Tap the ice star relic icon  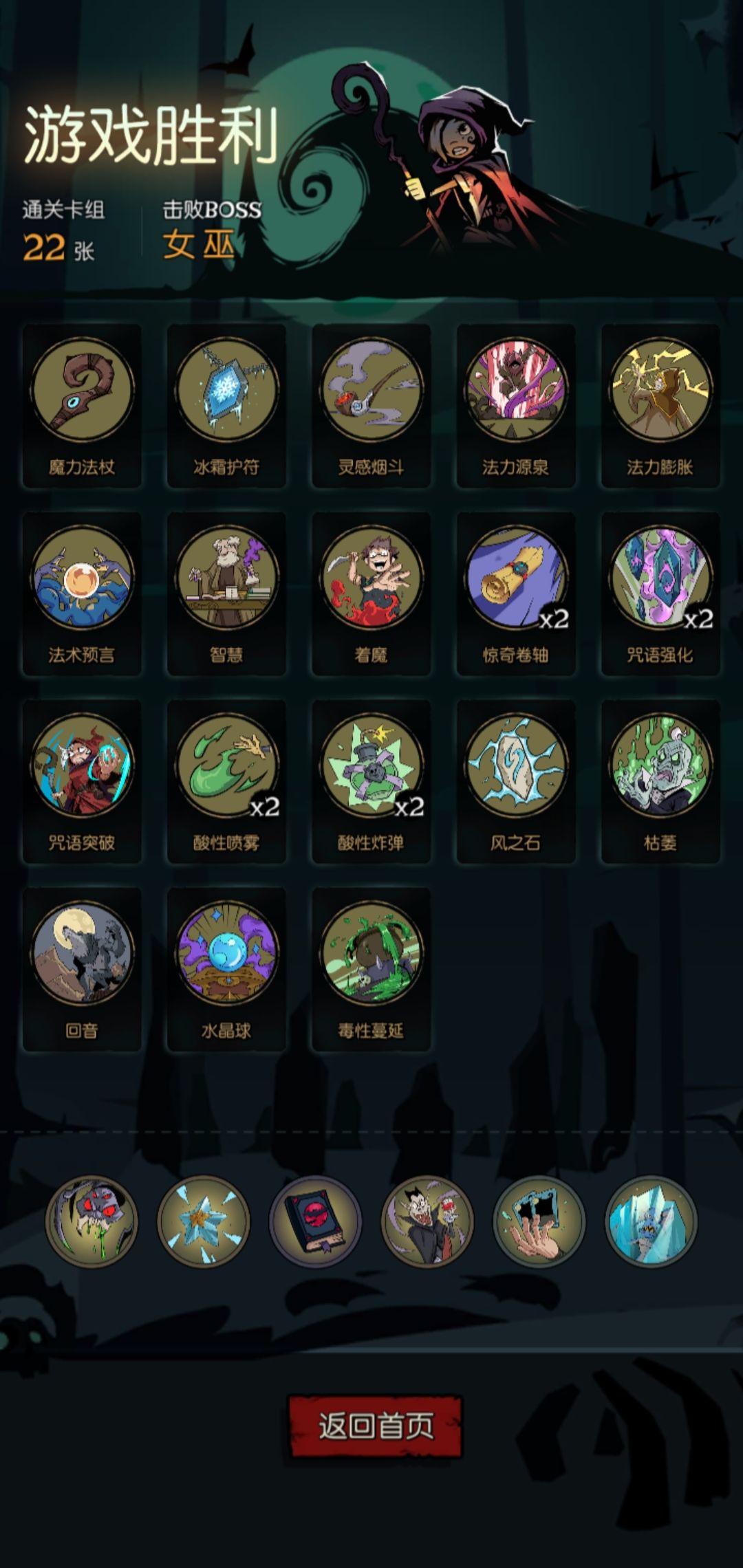point(203,1221)
